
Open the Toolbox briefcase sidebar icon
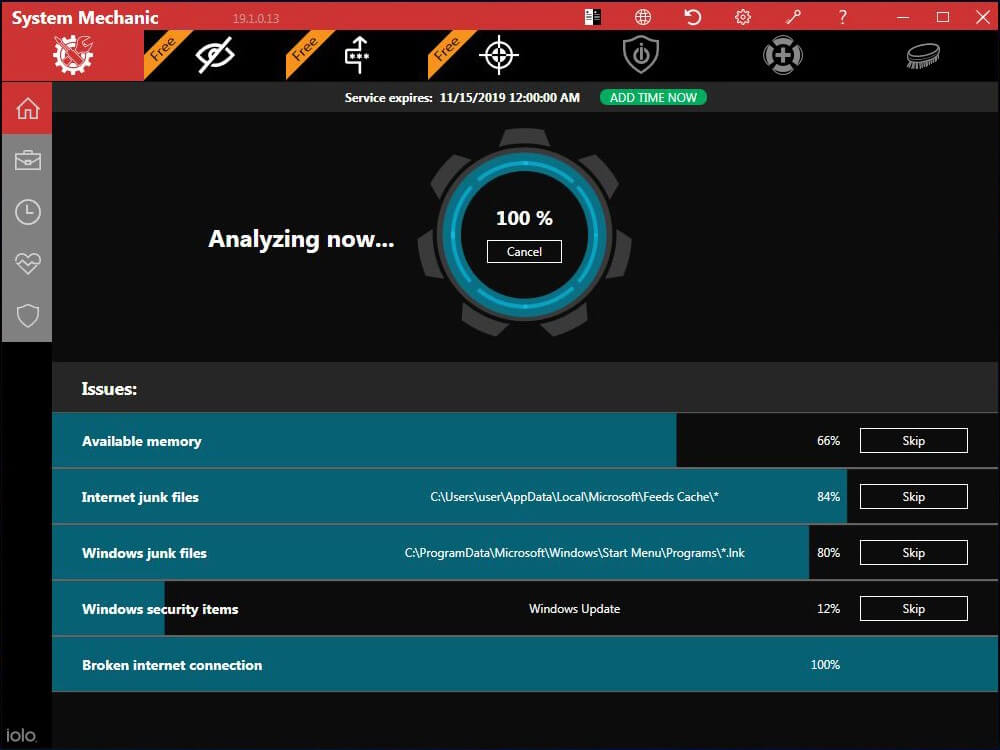point(27,160)
